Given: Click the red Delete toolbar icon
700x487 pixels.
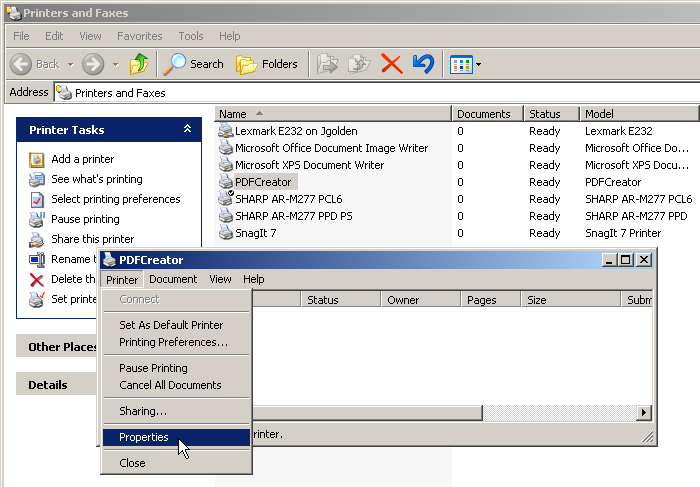Looking at the screenshot, I should click(392, 64).
